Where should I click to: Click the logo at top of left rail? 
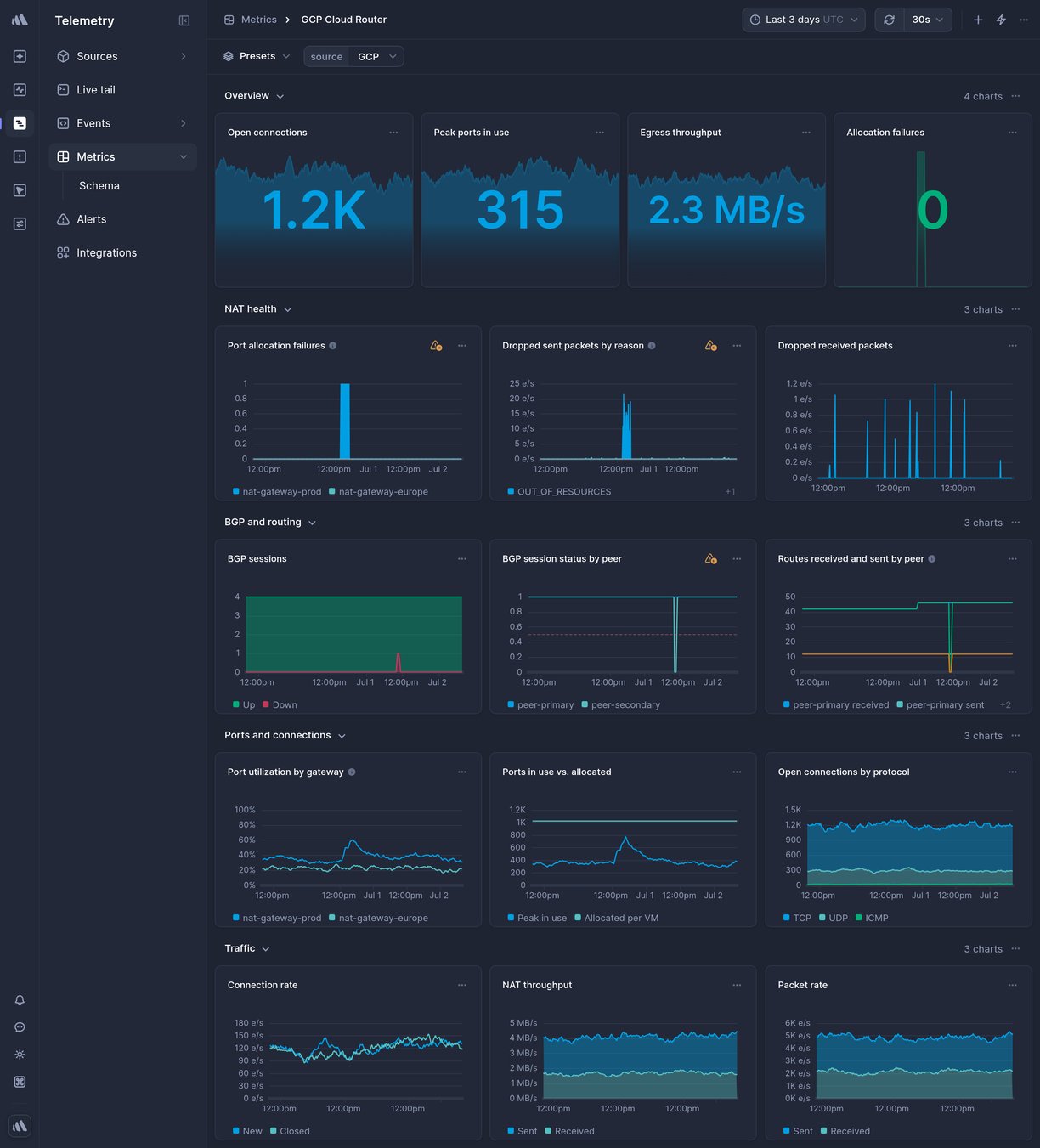[x=20, y=20]
